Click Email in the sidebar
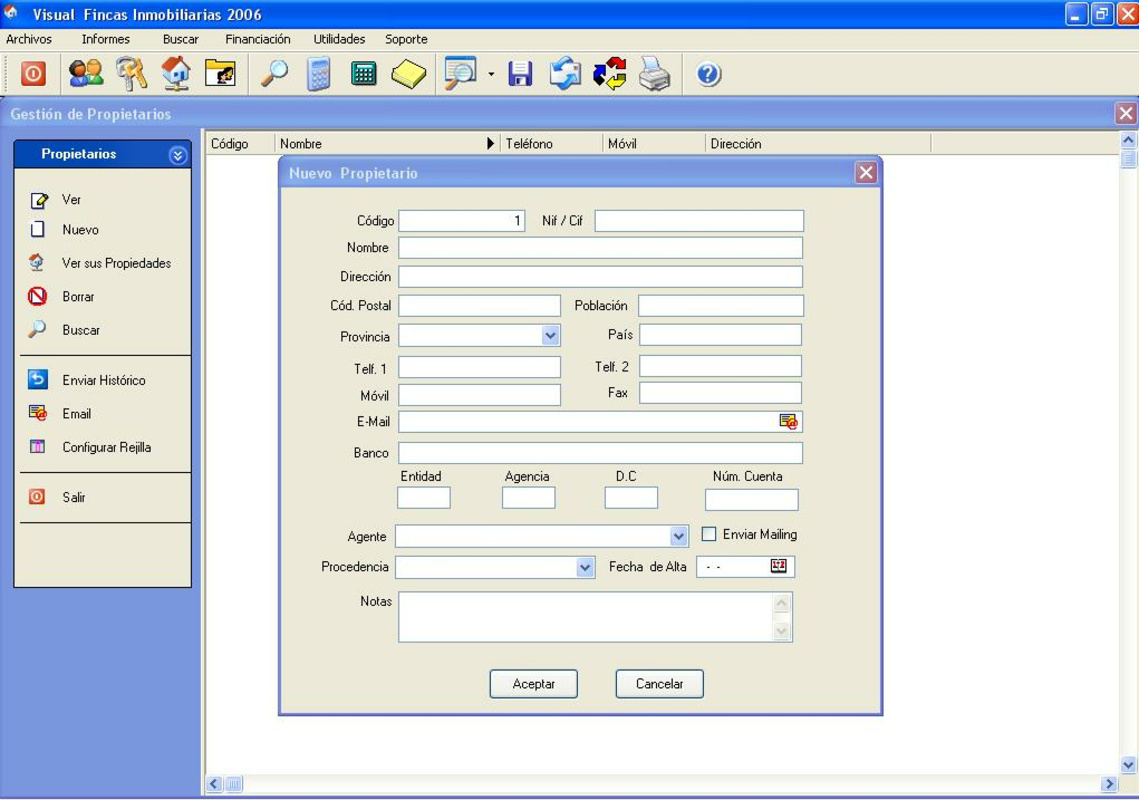1139x800 pixels. point(76,413)
